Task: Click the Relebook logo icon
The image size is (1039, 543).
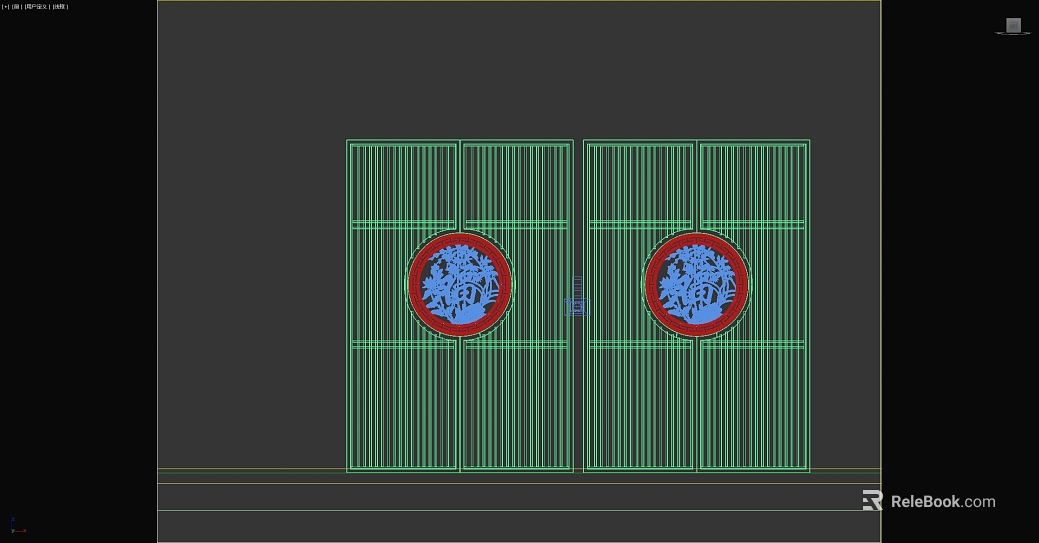Action: pos(872,501)
